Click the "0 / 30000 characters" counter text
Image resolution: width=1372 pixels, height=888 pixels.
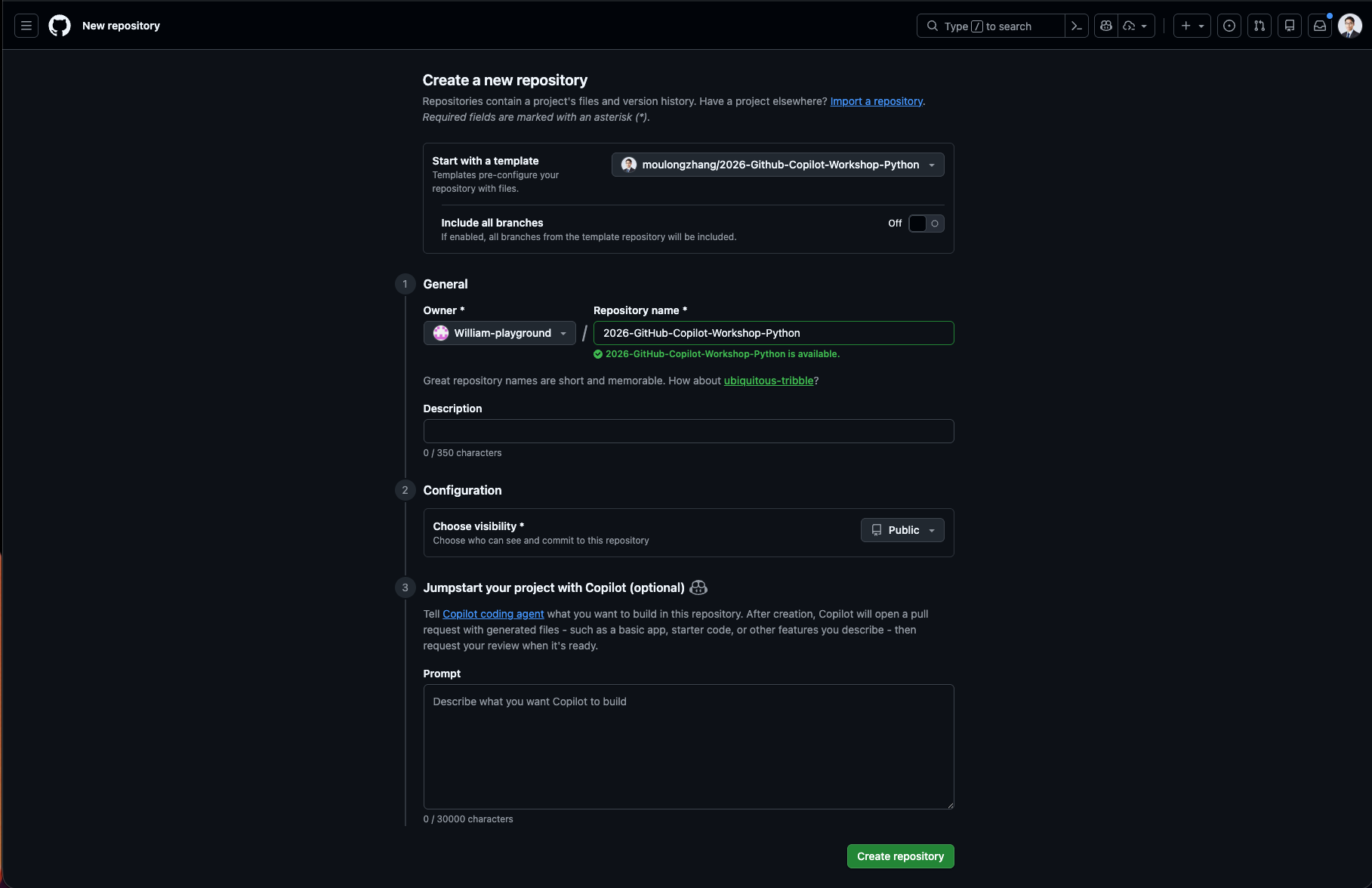(x=468, y=819)
